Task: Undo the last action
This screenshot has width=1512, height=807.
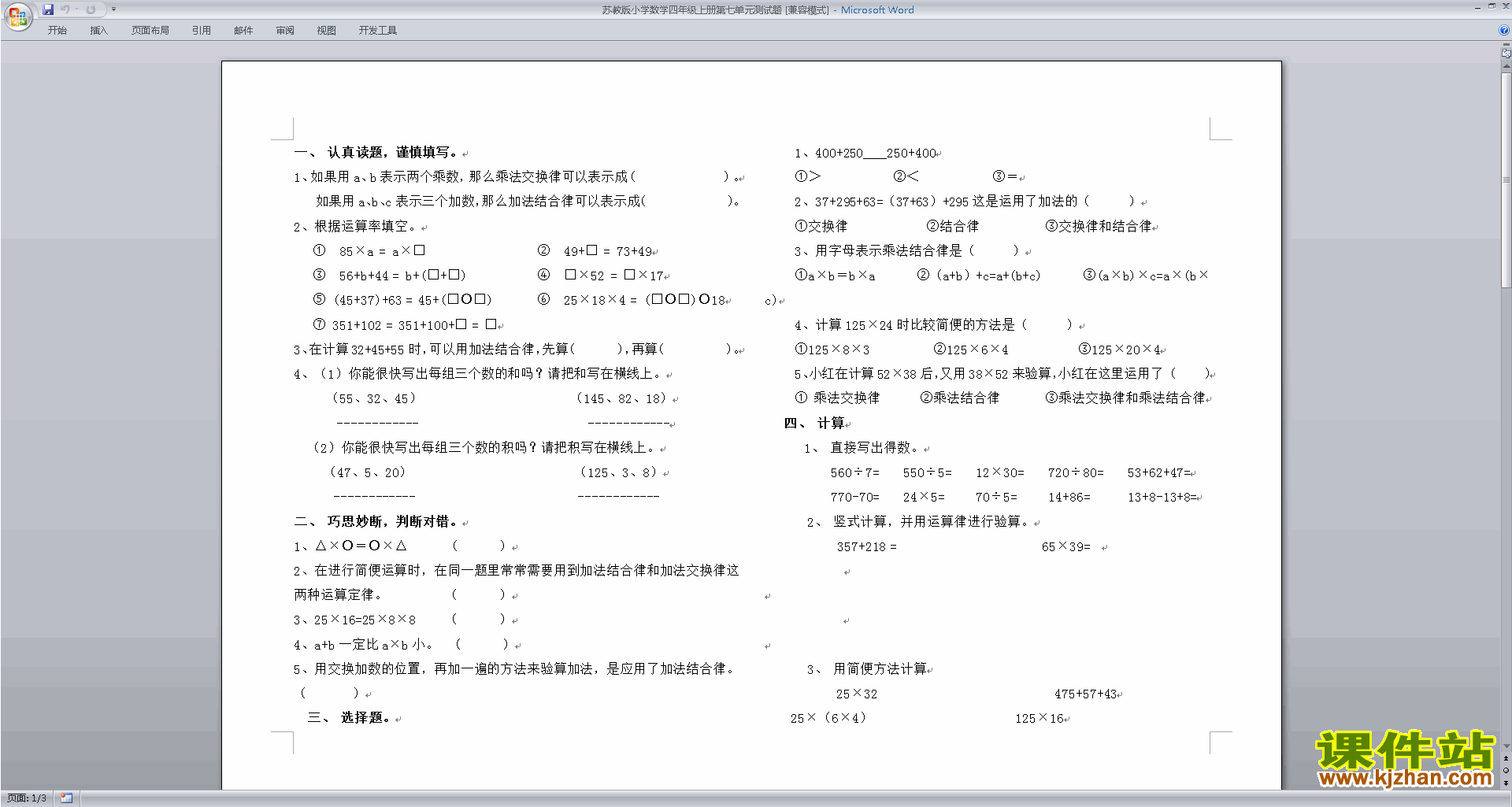Action: 65,9
